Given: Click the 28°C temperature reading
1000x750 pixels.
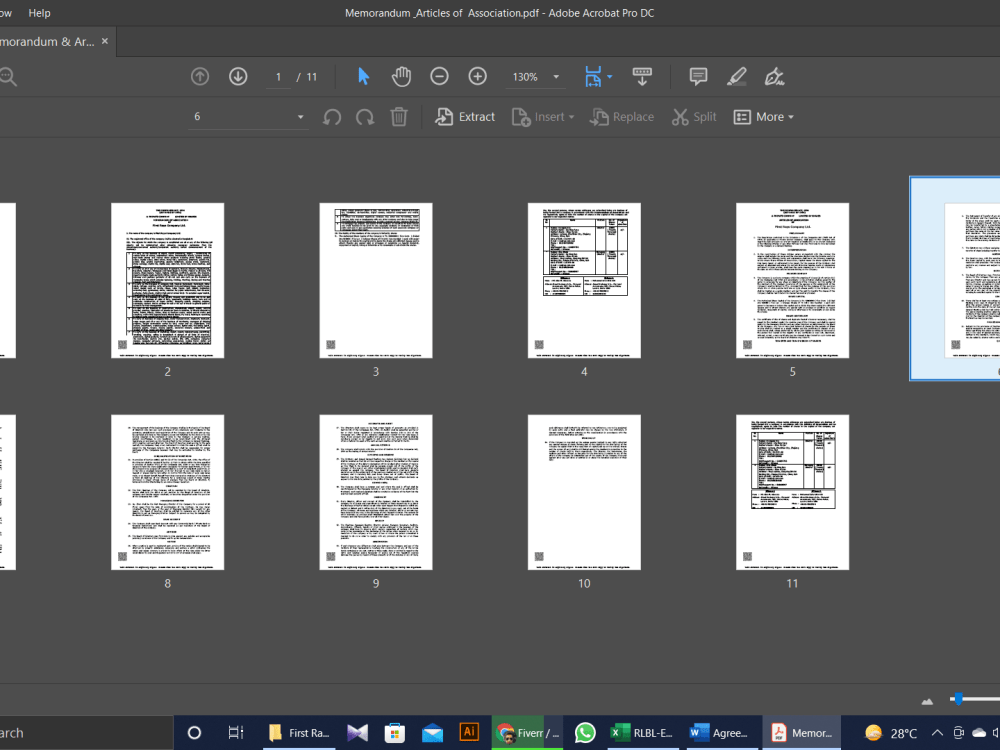Looking at the screenshot, I should click(904, 733).
